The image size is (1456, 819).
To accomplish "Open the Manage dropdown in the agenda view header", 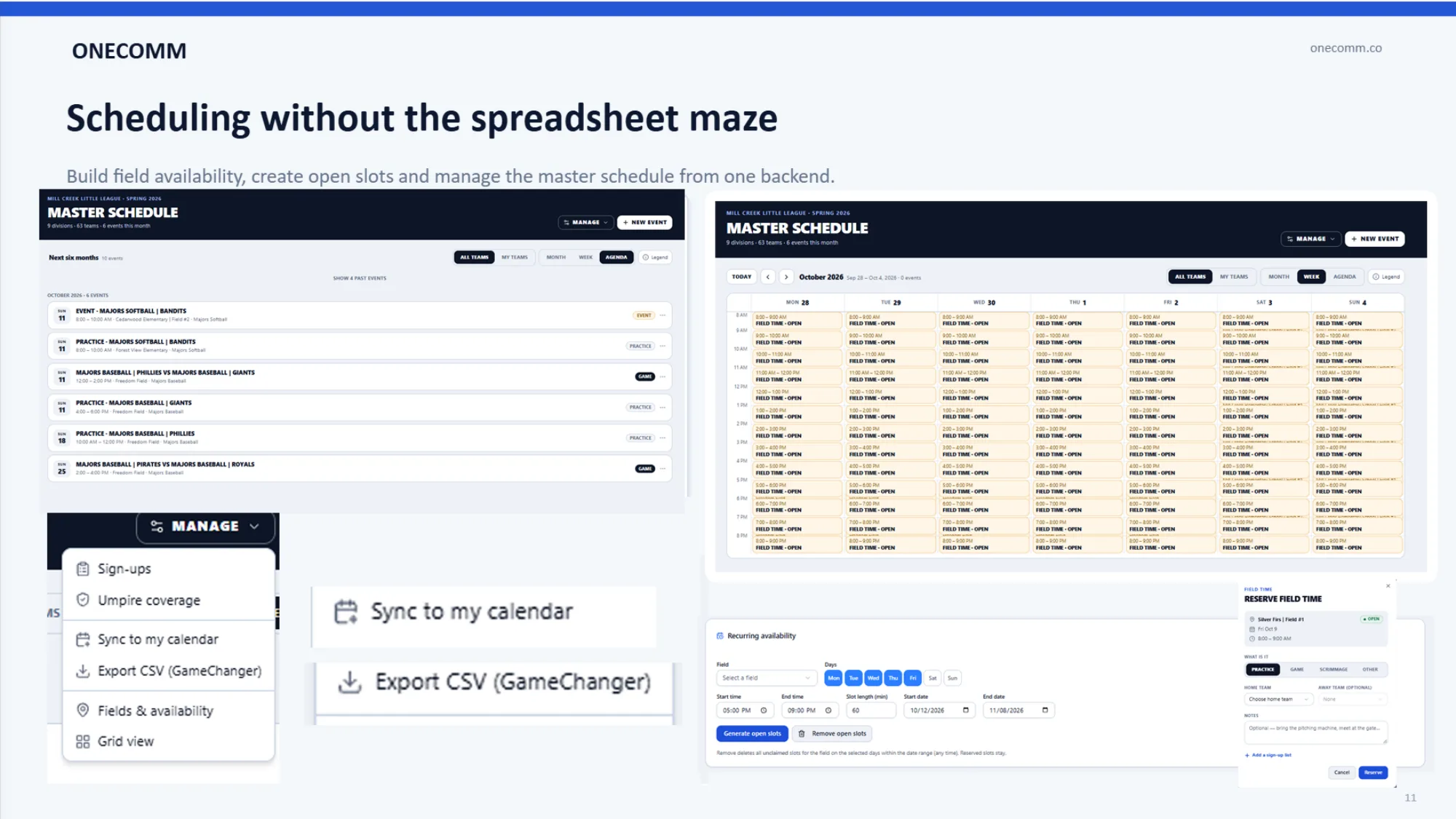I will (x=585, y=222).
